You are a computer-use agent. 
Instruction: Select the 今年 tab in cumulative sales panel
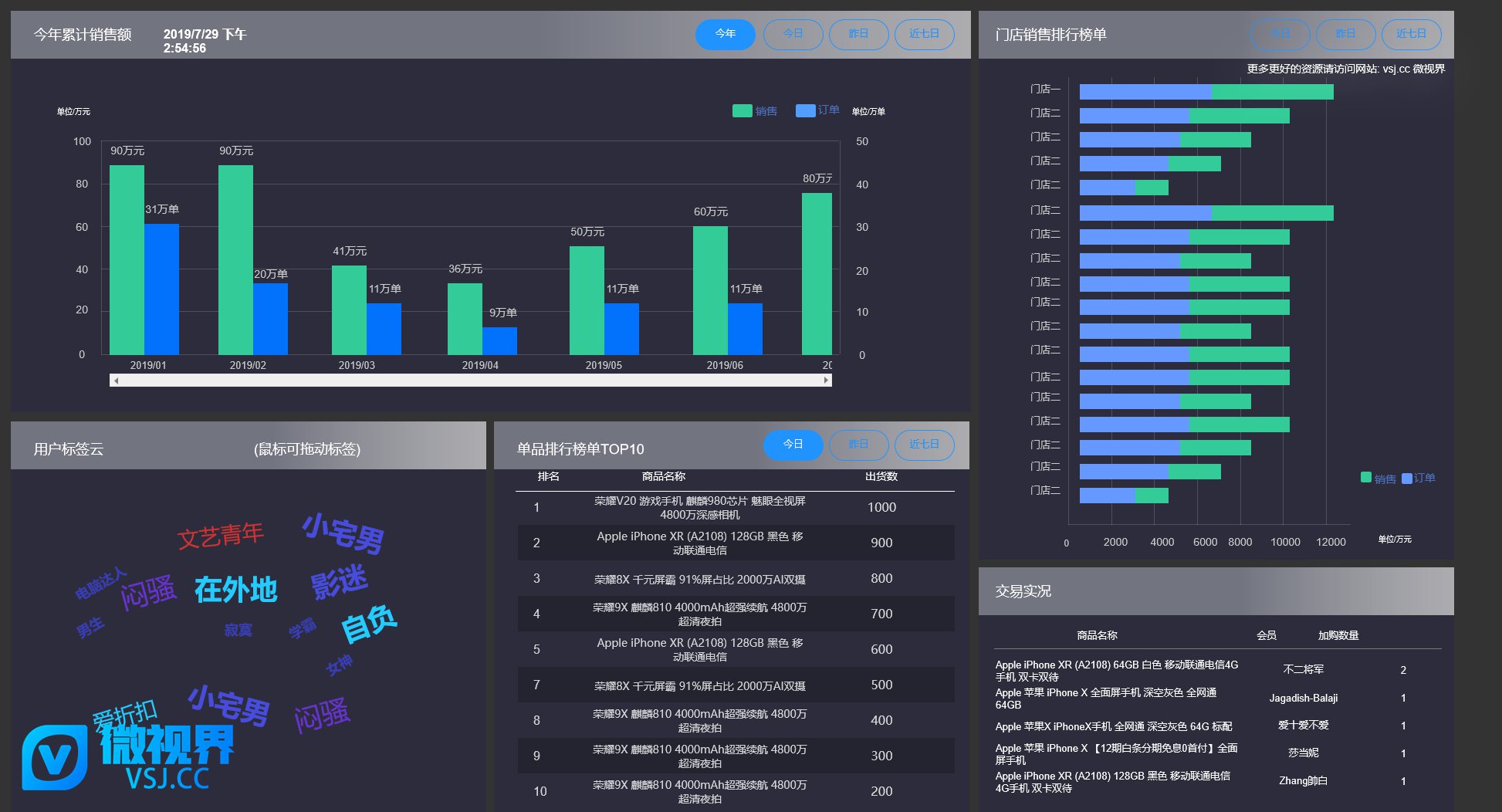725,34
